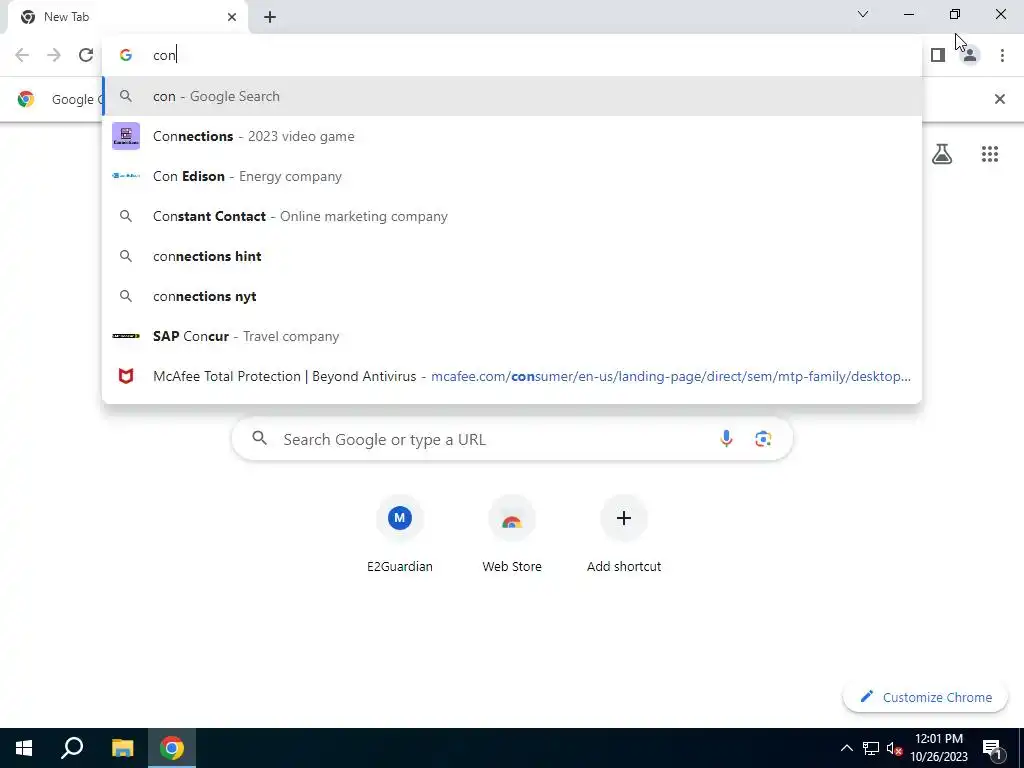Click the McAfee shield icon
Image resolution: width=1024 pixels, height=768 pixels.
pos(126,376)
